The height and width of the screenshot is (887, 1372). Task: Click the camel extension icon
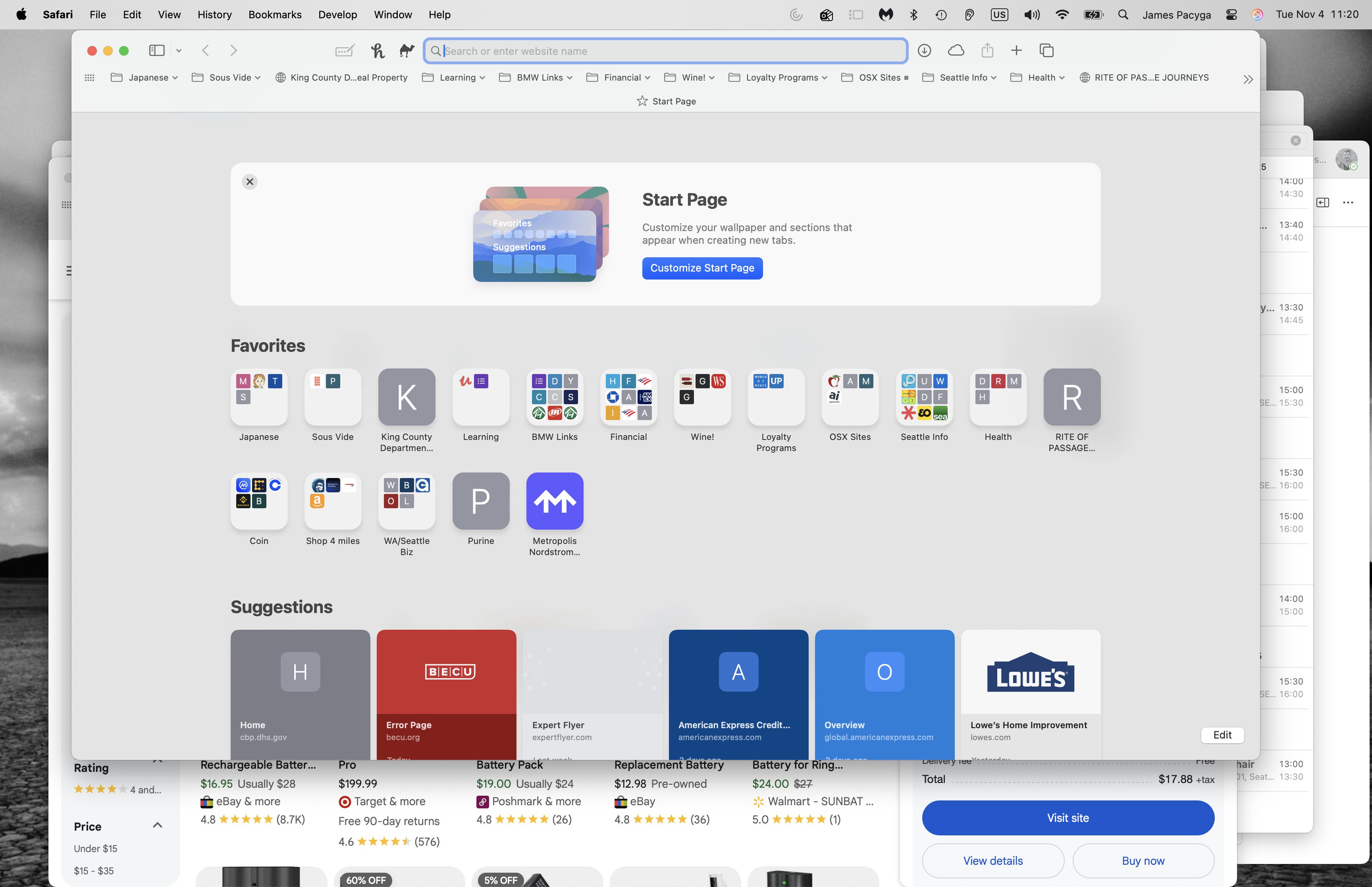pos(407,51)
